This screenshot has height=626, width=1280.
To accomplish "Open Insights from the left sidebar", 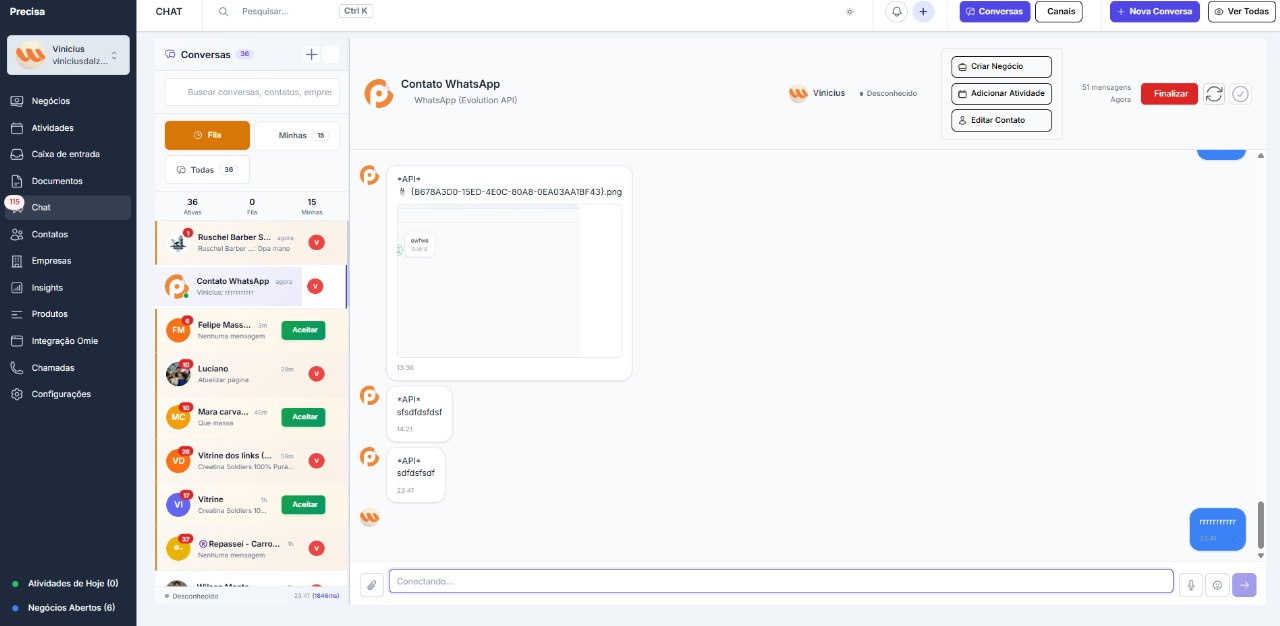I will (47, 288).
